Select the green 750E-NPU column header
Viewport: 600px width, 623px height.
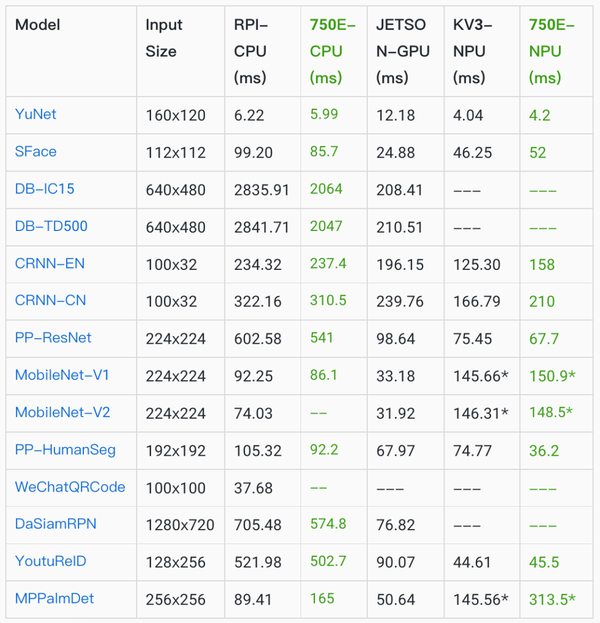click(x=546, y=51)
